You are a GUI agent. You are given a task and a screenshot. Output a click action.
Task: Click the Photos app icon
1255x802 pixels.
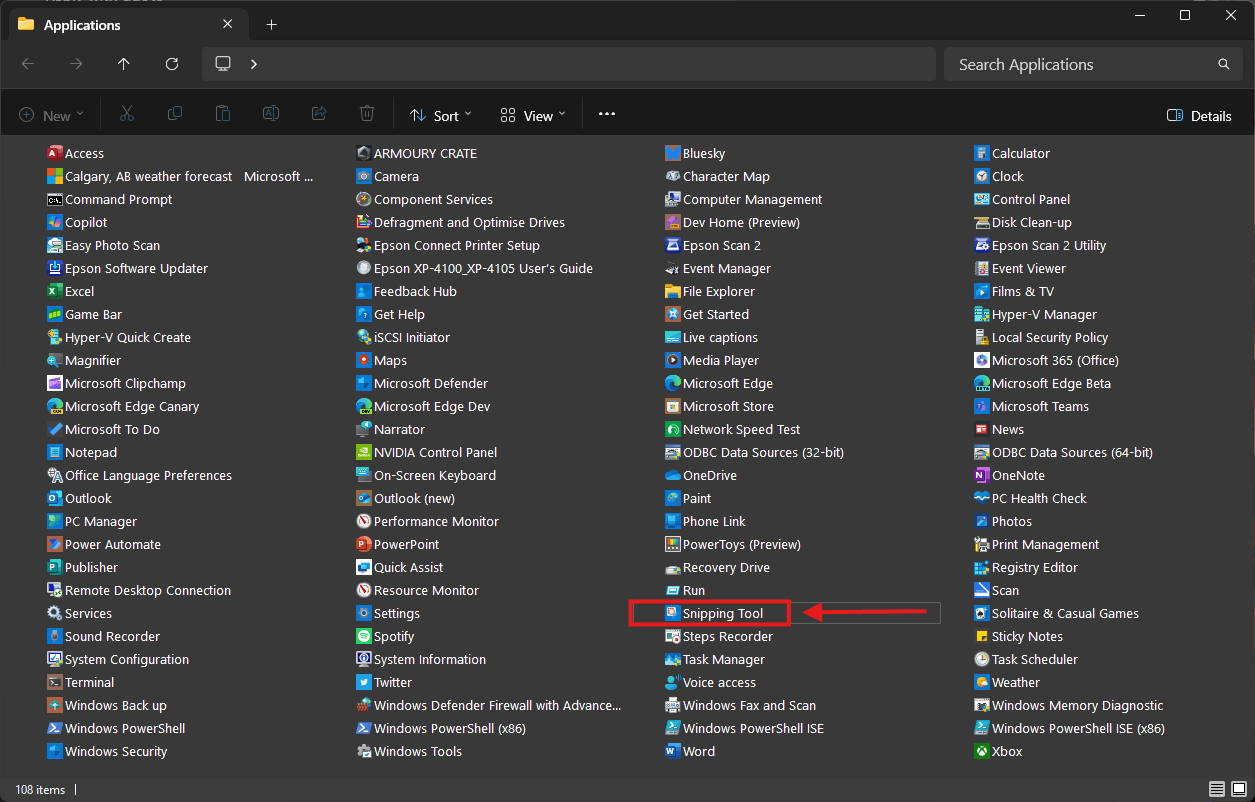983,521
